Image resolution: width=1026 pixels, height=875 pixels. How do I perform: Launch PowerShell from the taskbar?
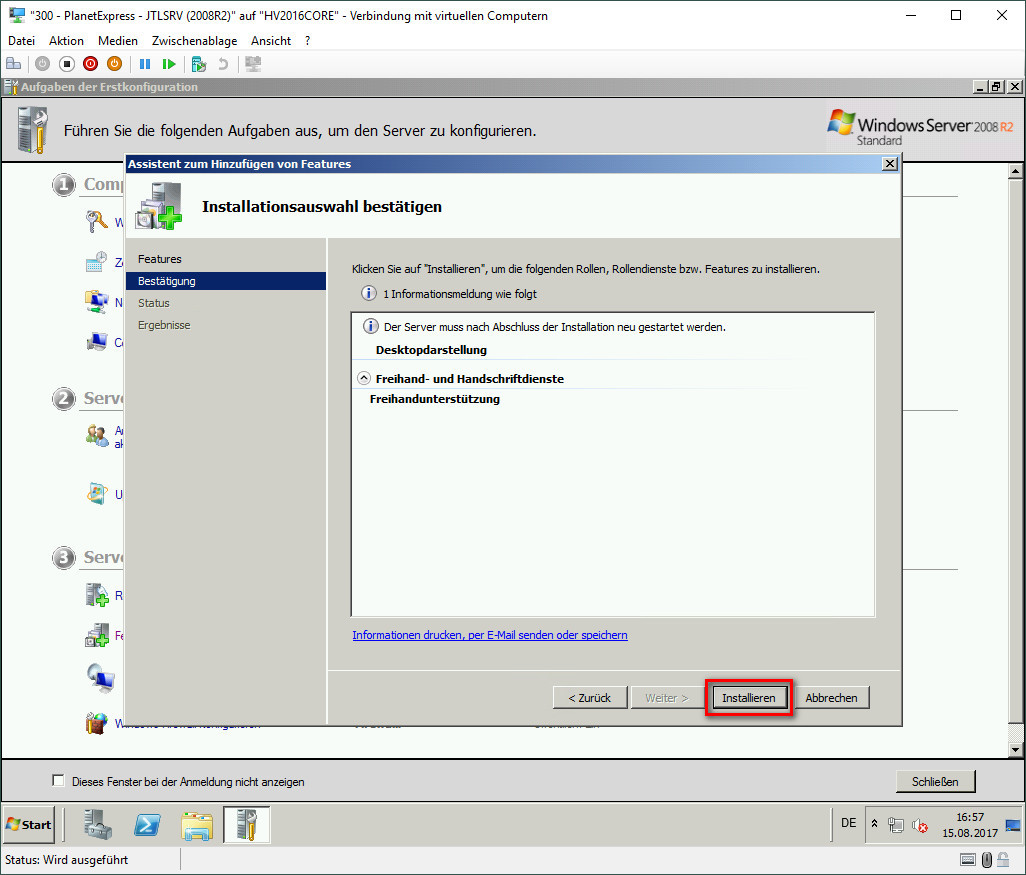pyautogui.click(x=149, y=825)
